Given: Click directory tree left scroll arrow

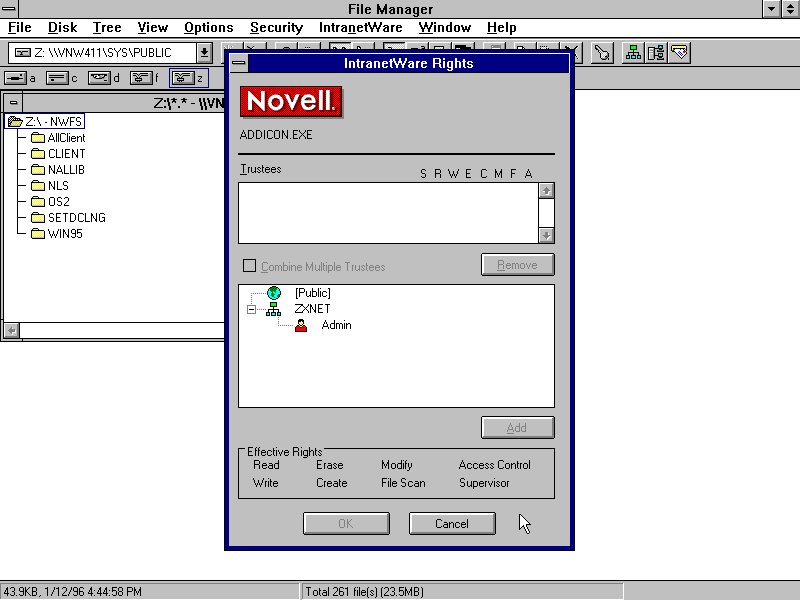Looking at the screenshot, I should (12, 330).
